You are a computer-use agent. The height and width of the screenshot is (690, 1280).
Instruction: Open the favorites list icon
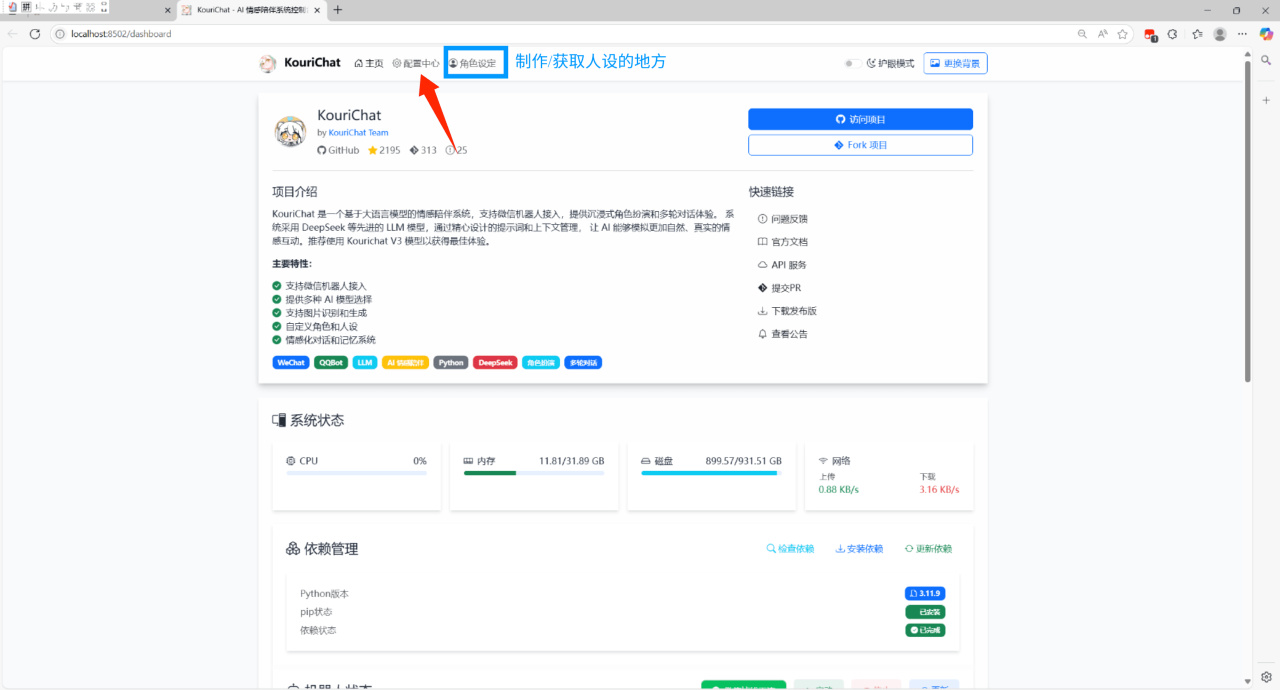point(1197,33)
